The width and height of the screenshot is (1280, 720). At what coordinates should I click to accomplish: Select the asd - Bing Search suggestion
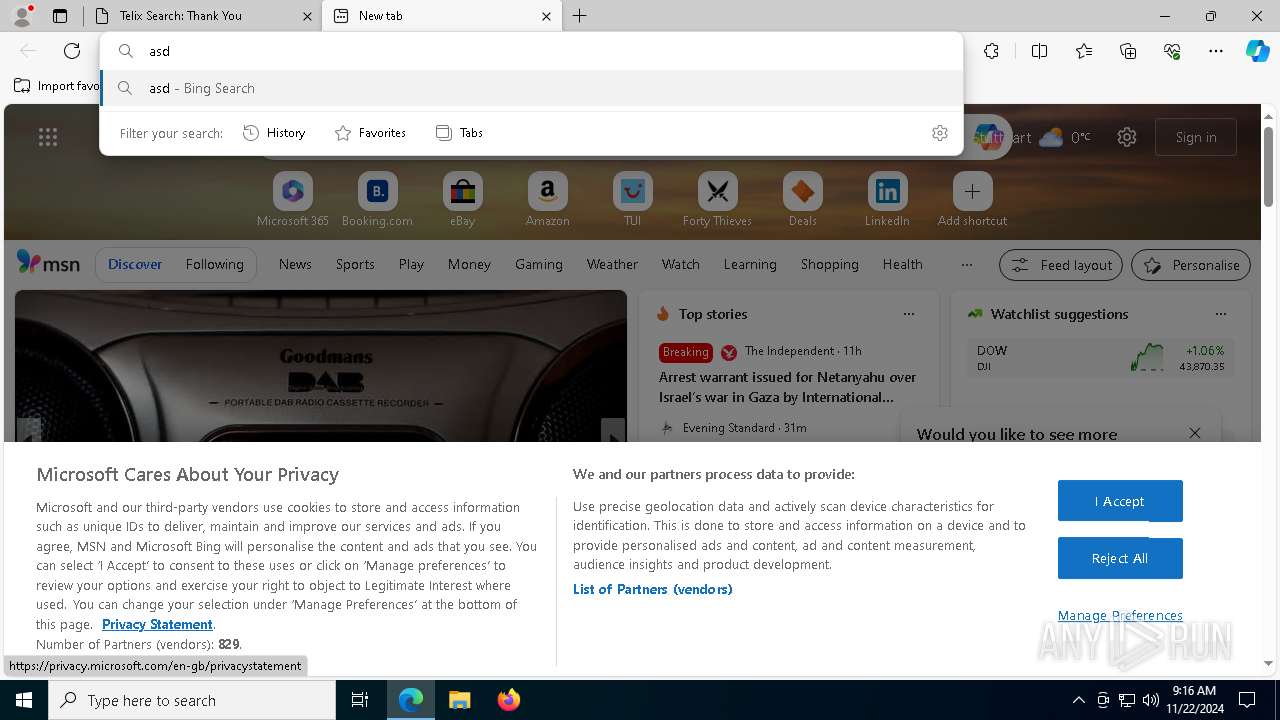click(x=531, y=88)
